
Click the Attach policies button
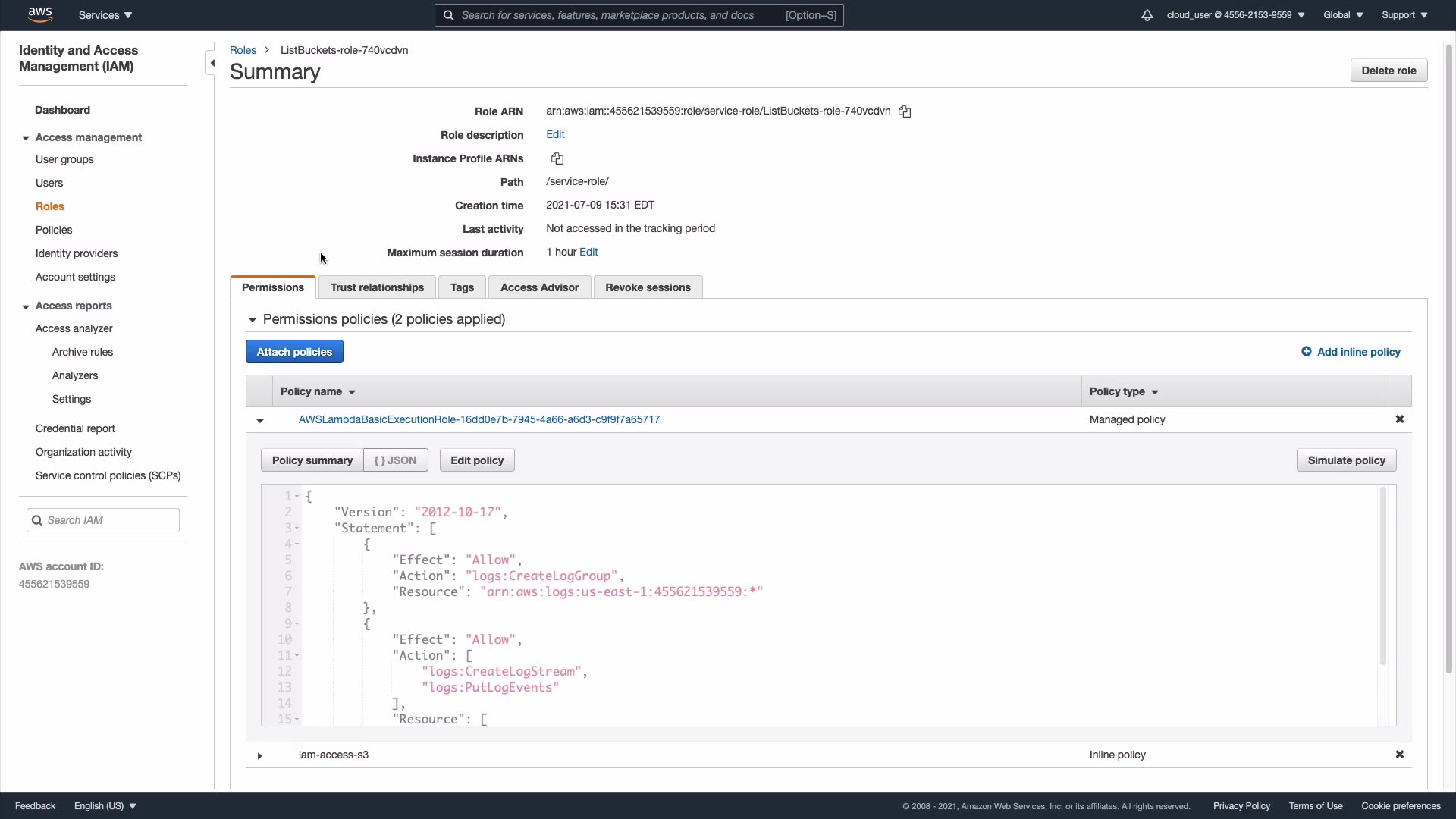(x=294, y=352)
